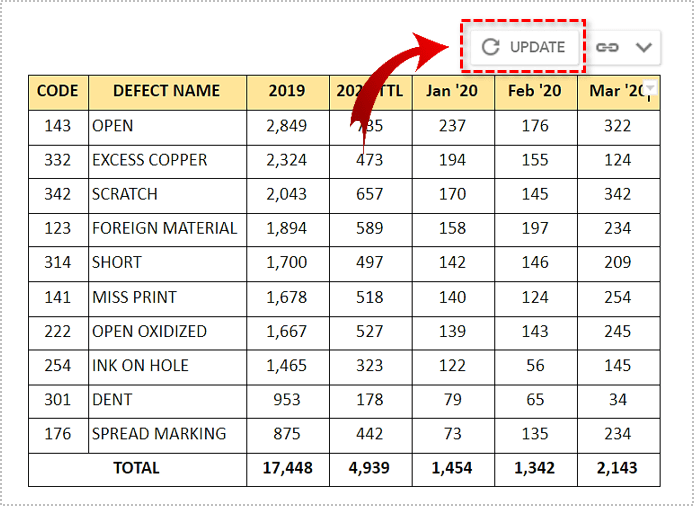Select the DEFECT NAME column header

coord(166,91)
